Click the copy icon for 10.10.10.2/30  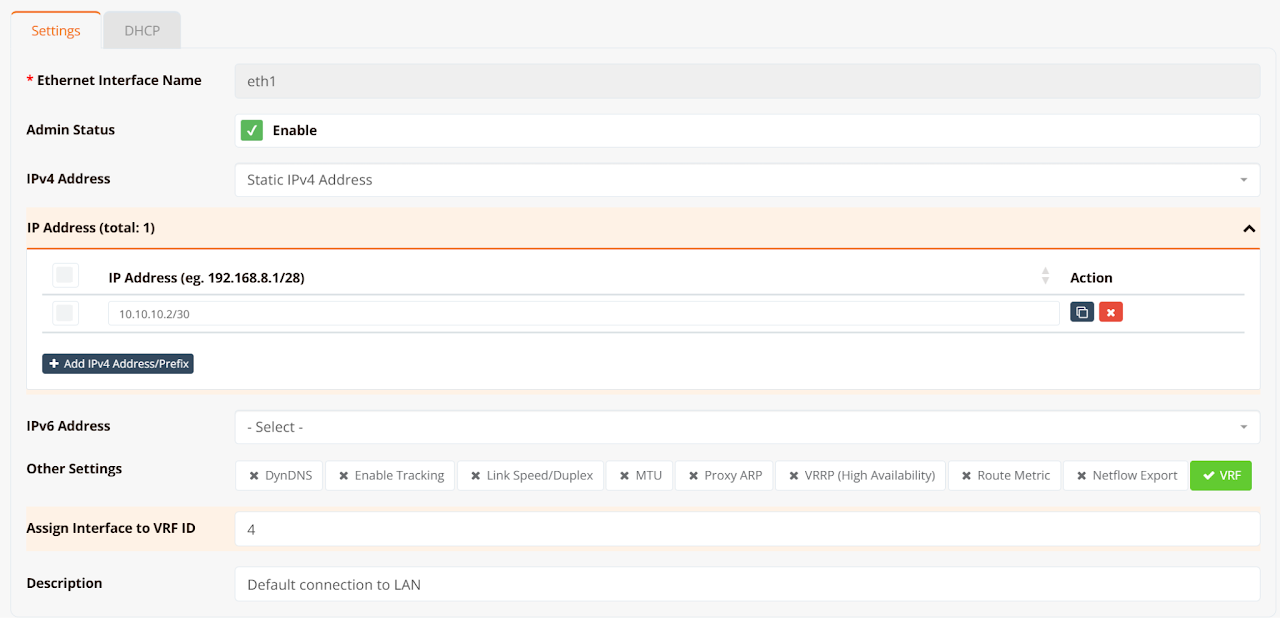[1081, 312]
